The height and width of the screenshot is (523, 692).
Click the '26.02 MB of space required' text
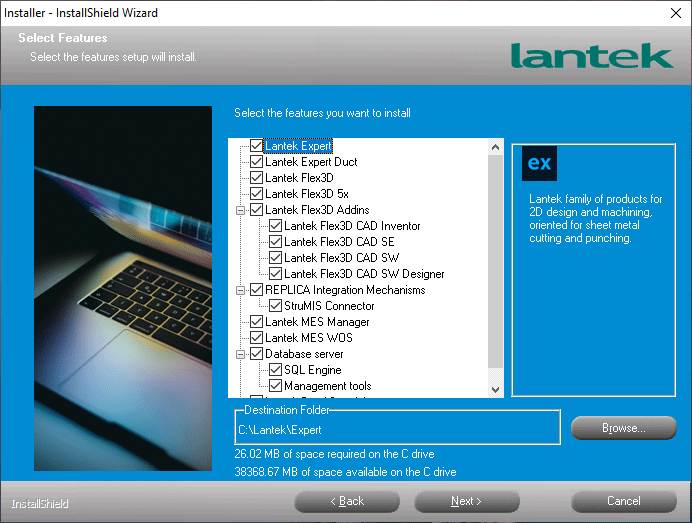(x=334, y=454)
